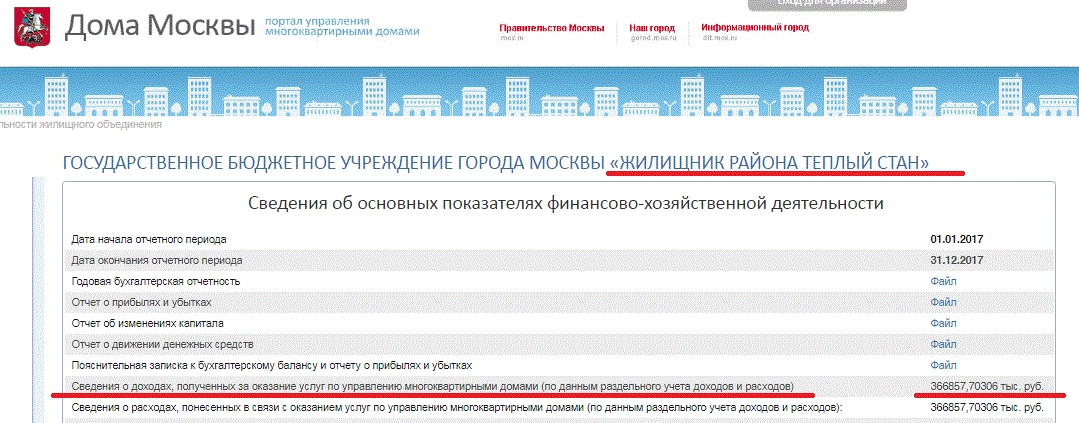Click the Сведения о расходах row text

[456, 407]
